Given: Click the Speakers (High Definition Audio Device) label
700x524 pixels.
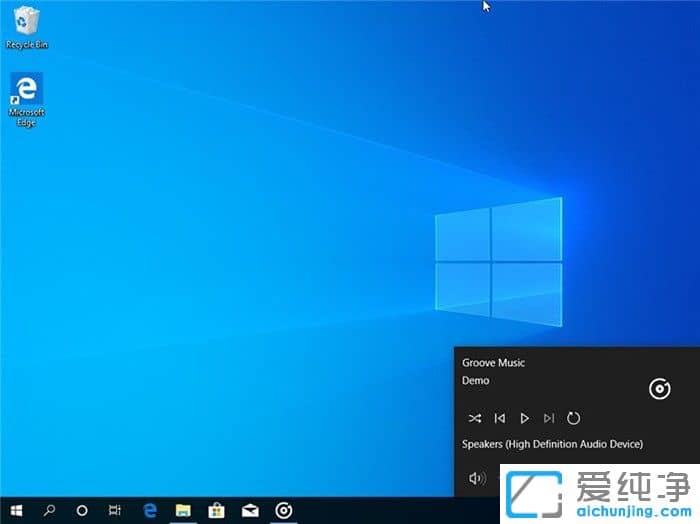Looking at the screenshot, I should [x=552, y=444].
